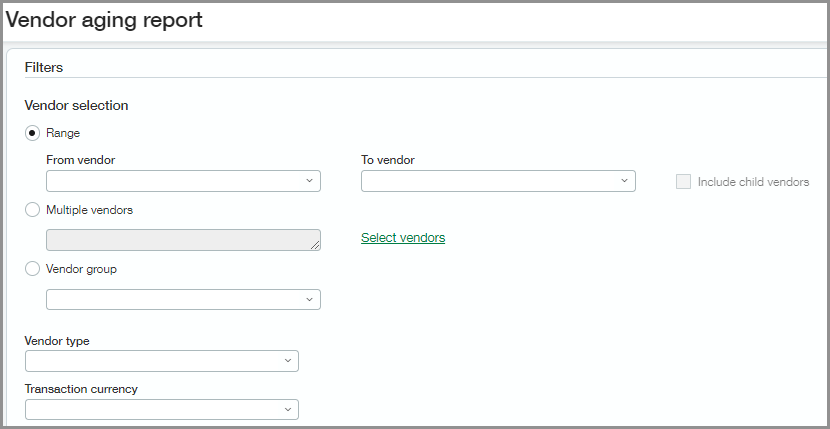Click the resize handle on vendors text area
The height and width of the screenshot is (429, 830).
coord(315,245)
